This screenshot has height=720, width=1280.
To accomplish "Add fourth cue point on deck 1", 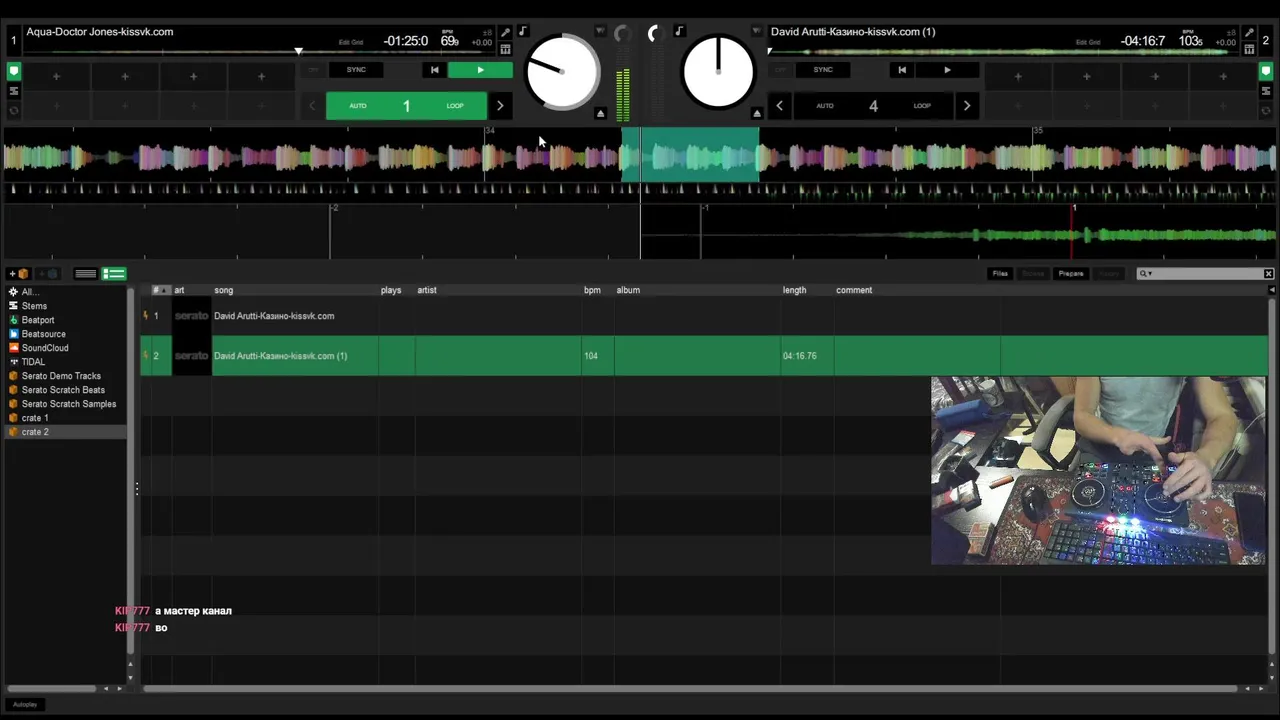I will tap(261, 76).
